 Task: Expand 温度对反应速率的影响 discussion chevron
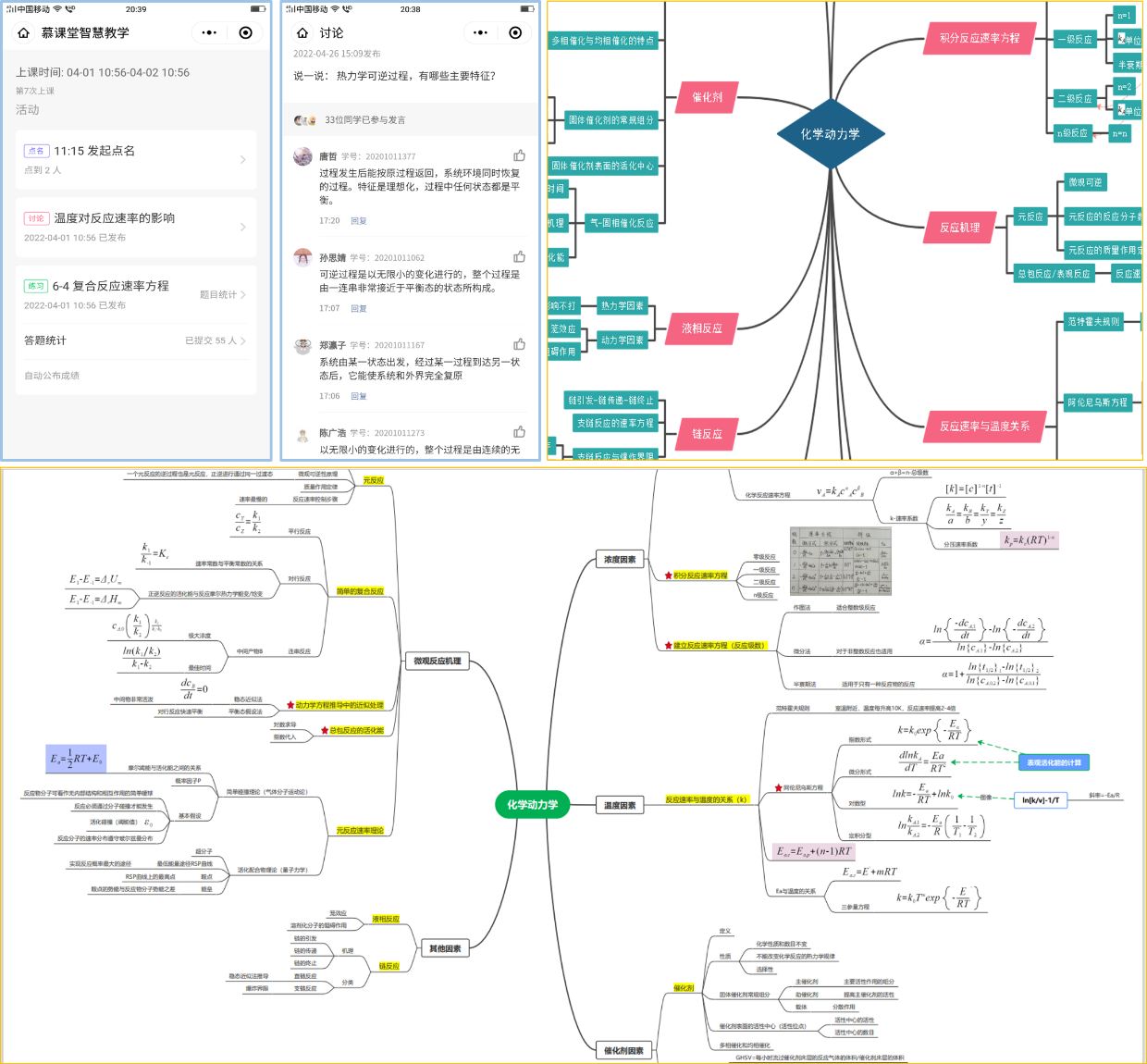(243, 227)
